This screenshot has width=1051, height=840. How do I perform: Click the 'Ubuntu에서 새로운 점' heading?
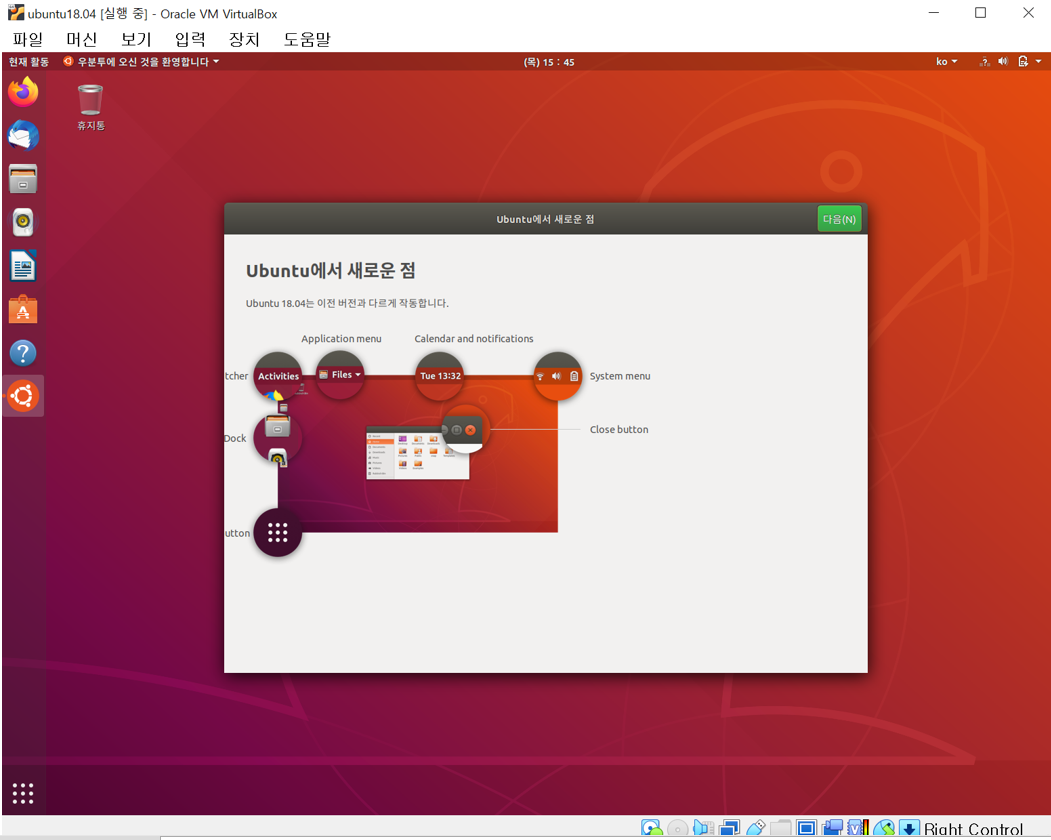[x=330, y=271]
